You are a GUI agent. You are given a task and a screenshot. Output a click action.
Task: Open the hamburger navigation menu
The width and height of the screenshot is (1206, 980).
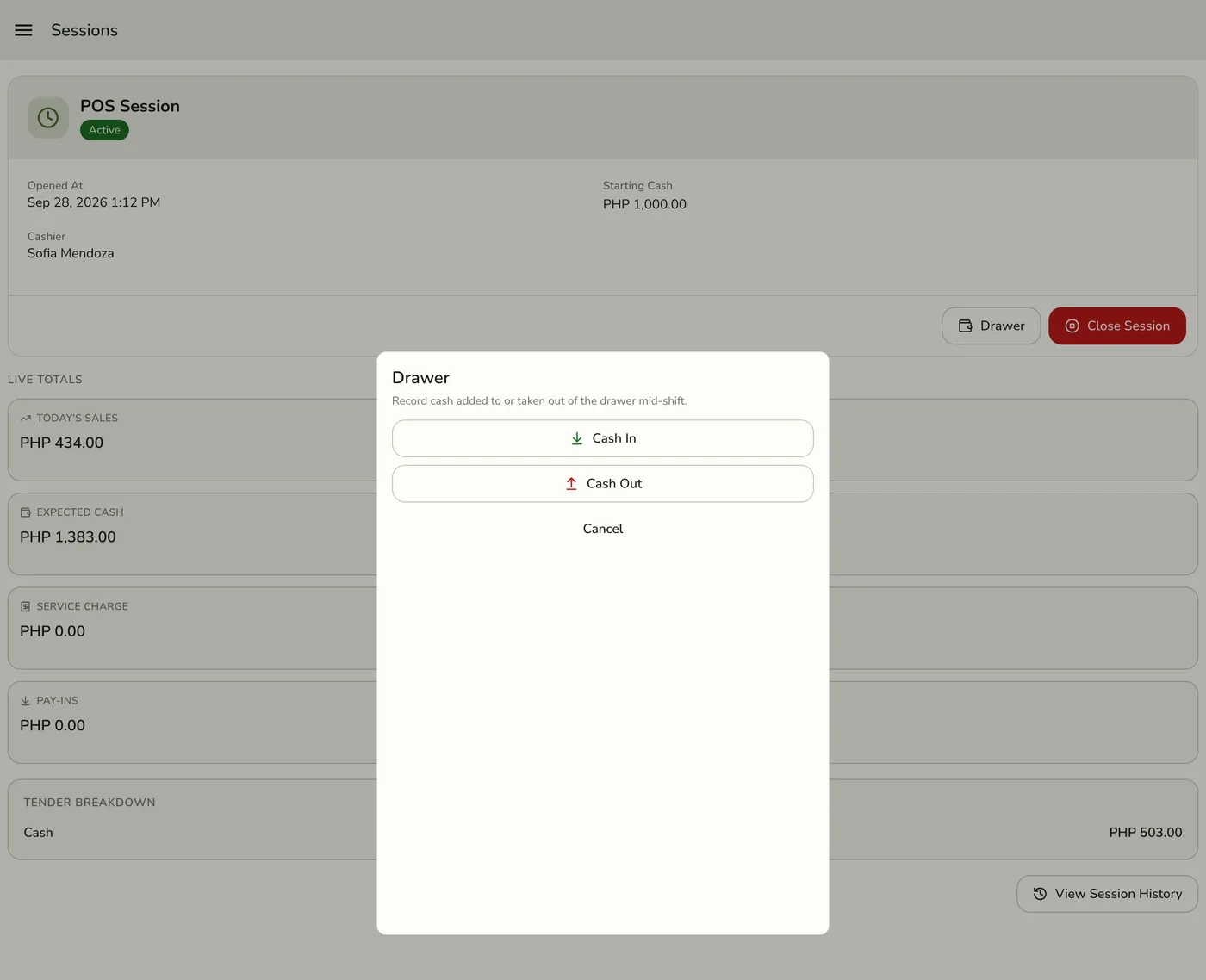[23, 30]
